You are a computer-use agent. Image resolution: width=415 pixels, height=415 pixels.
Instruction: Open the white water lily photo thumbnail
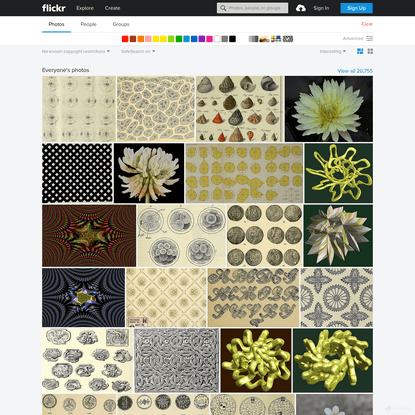(x=329, y=109)
